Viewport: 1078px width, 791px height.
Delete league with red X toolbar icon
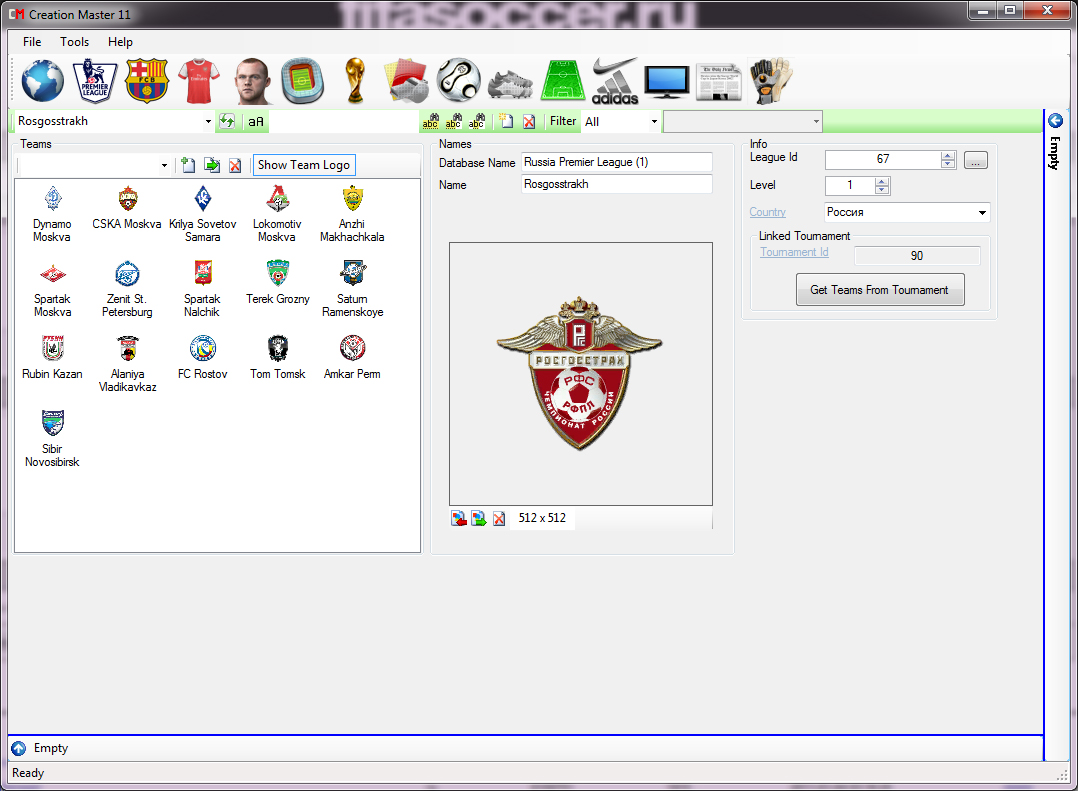pyautogui.click(x=529, y=122)
